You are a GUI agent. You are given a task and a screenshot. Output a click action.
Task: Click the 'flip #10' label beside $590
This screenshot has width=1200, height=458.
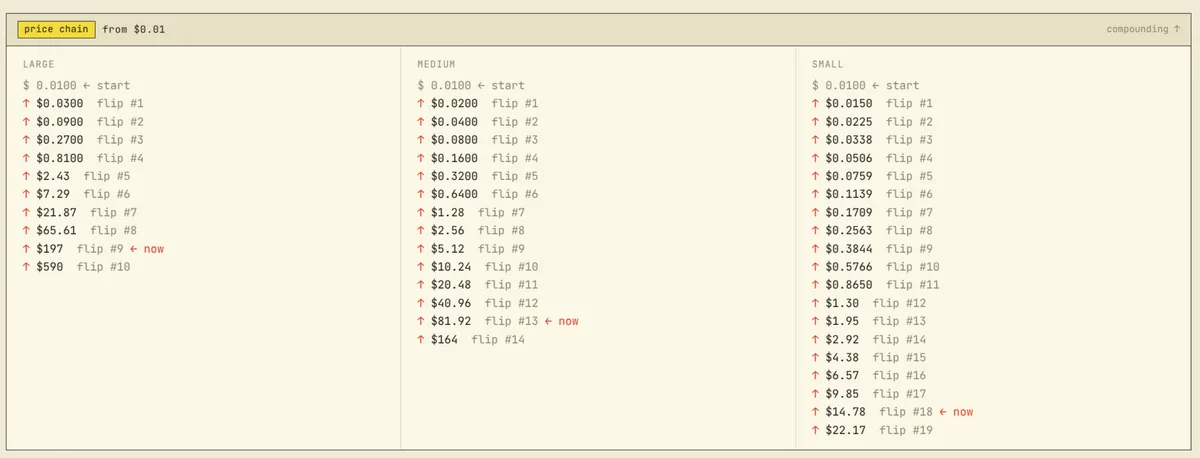(104, 266)
